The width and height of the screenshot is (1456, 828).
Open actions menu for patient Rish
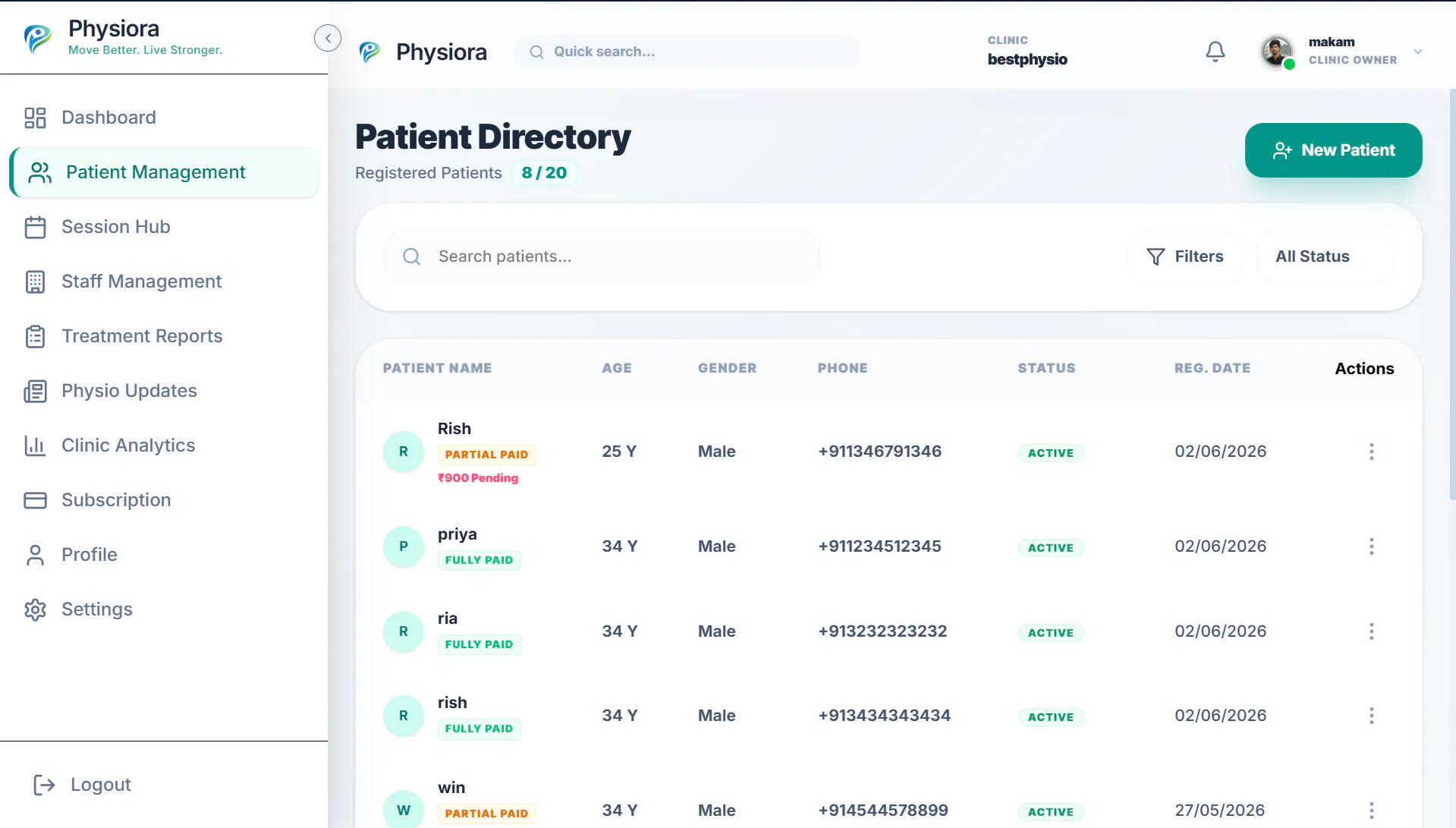pyautogui.click(x=1371, y=452)
